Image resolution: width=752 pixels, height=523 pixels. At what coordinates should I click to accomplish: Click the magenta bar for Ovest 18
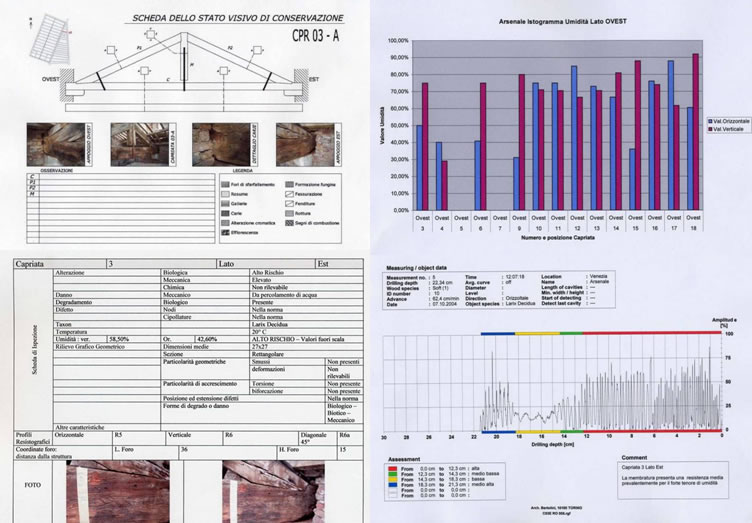(695, 131)
